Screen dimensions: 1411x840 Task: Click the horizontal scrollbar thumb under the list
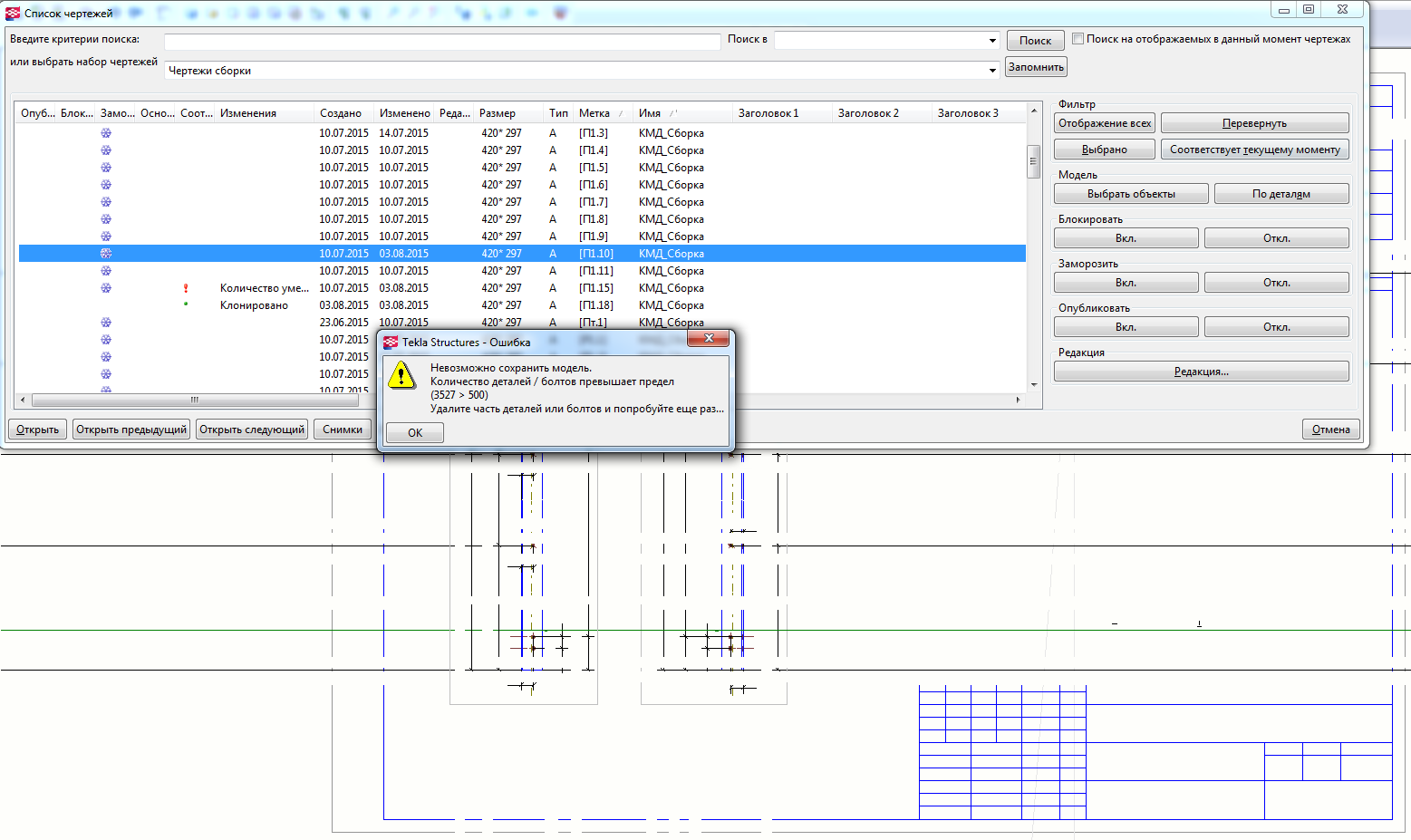point(193,400)
